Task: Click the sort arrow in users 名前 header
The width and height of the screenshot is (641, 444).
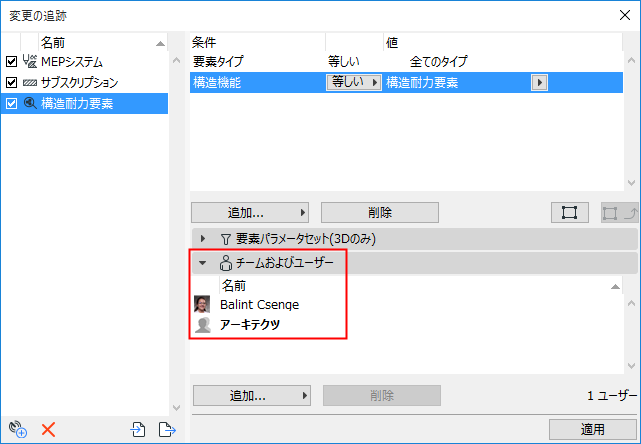Action: coord(615,287)
